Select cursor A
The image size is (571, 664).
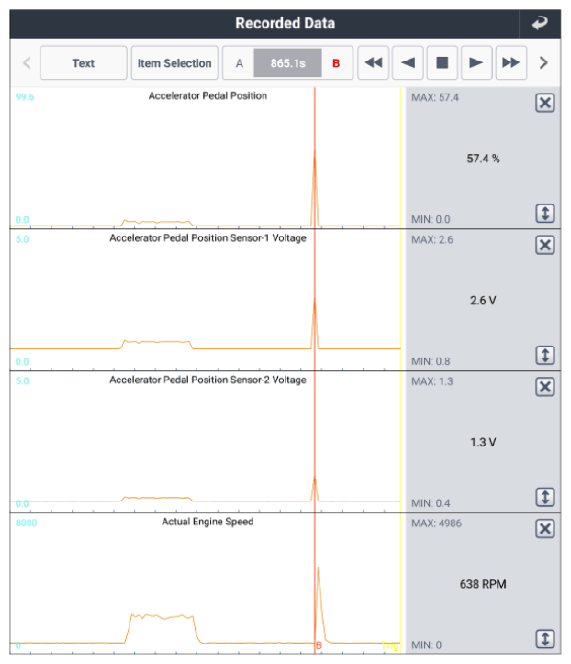[x=239, y=63]
